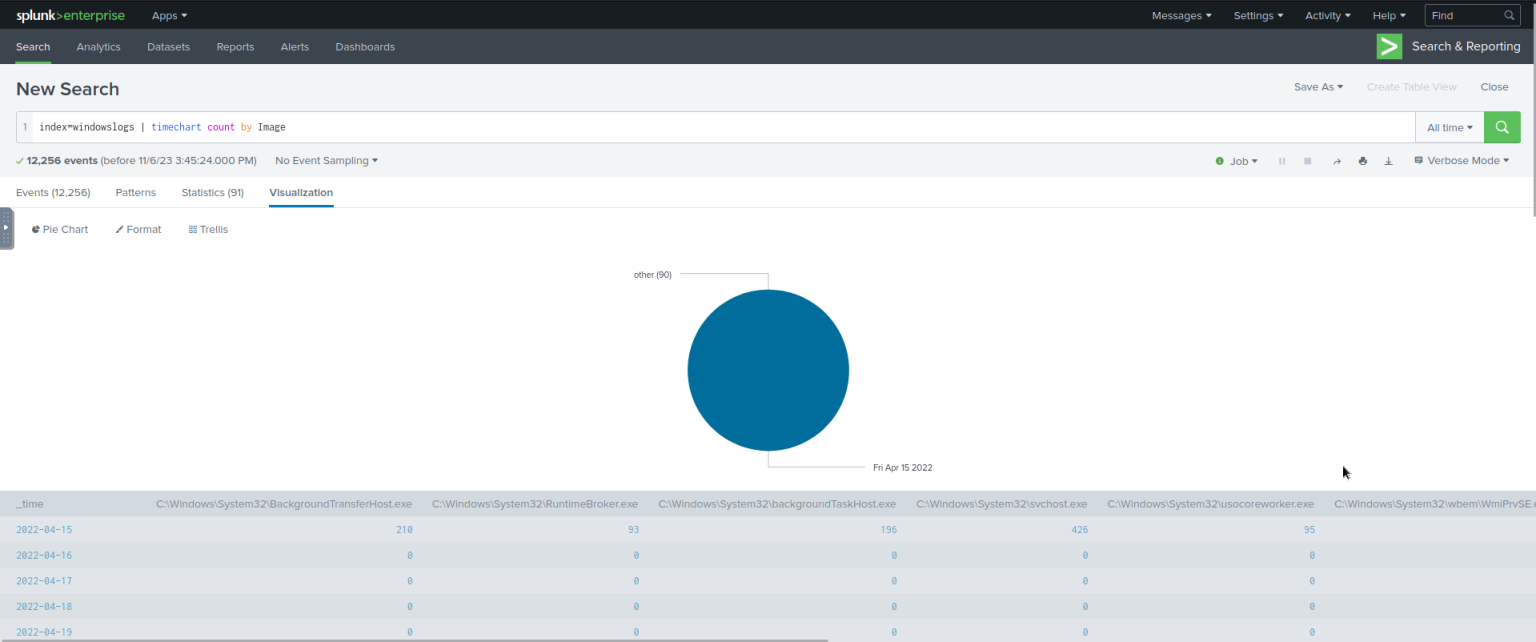Open the All time time range picker
This screenshot has height=642, width=1536.
[1448, 127]
